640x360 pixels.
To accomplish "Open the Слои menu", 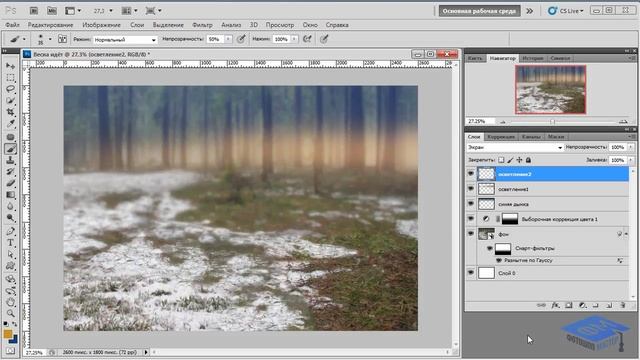I will point(137,25).
